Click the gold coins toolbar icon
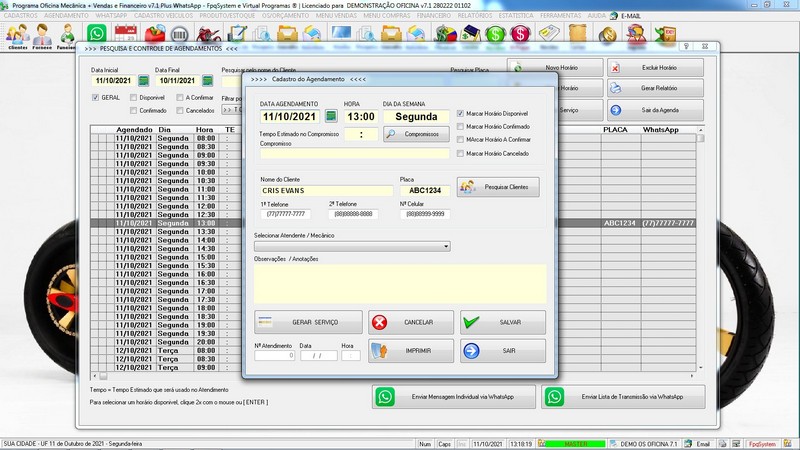Viewport: 800px width, 450px height. 607,34
